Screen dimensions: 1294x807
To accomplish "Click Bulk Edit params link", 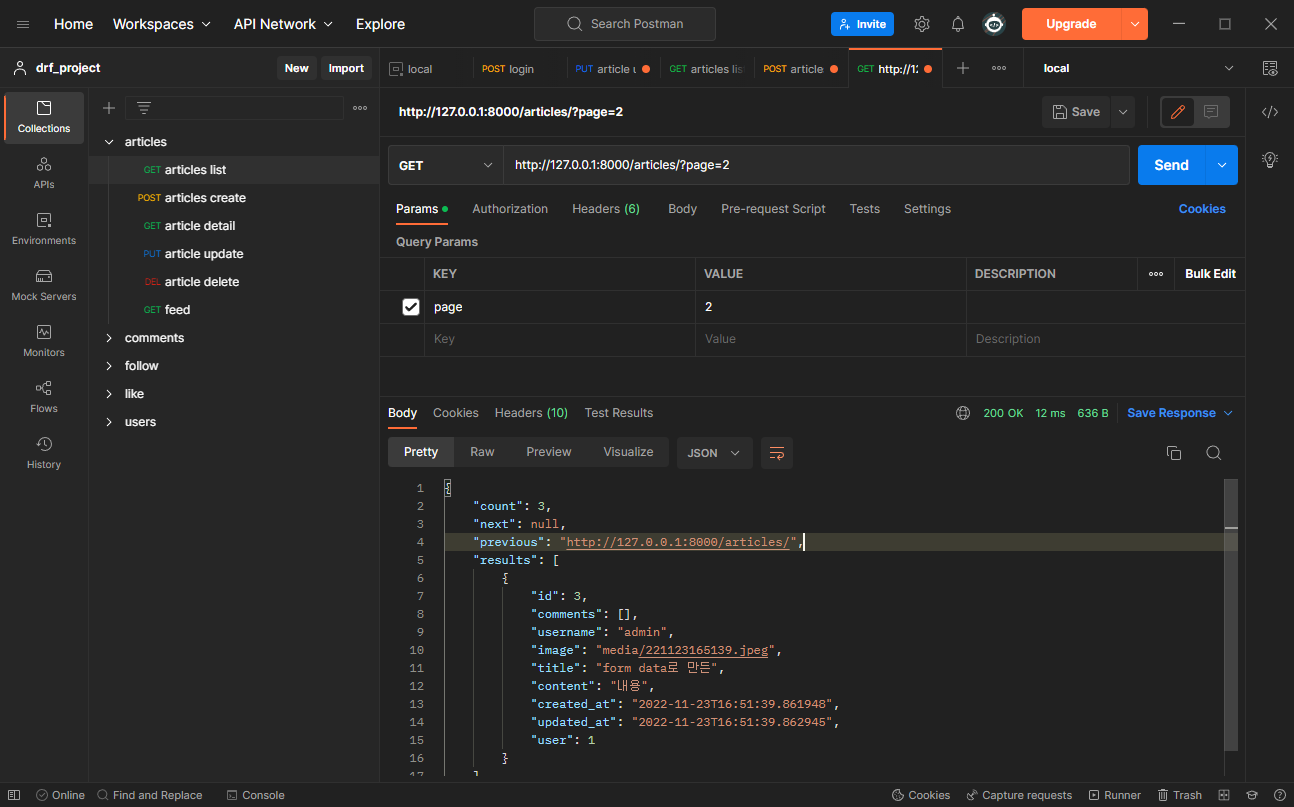I will (x=1210, y=274).
